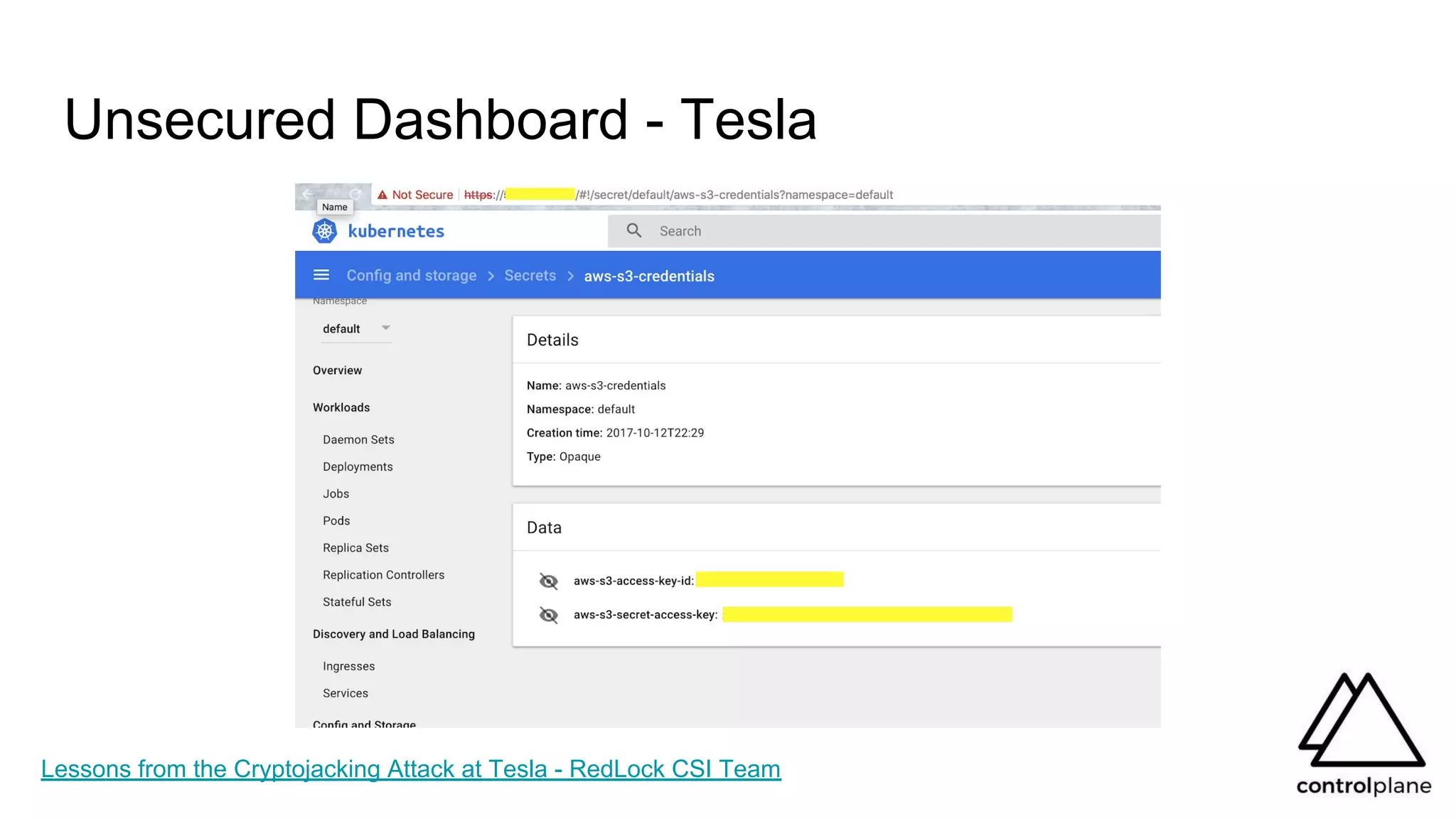Click the Data card heading
The width and height of the screenshot is (1456, 819).
coord(544,528)
